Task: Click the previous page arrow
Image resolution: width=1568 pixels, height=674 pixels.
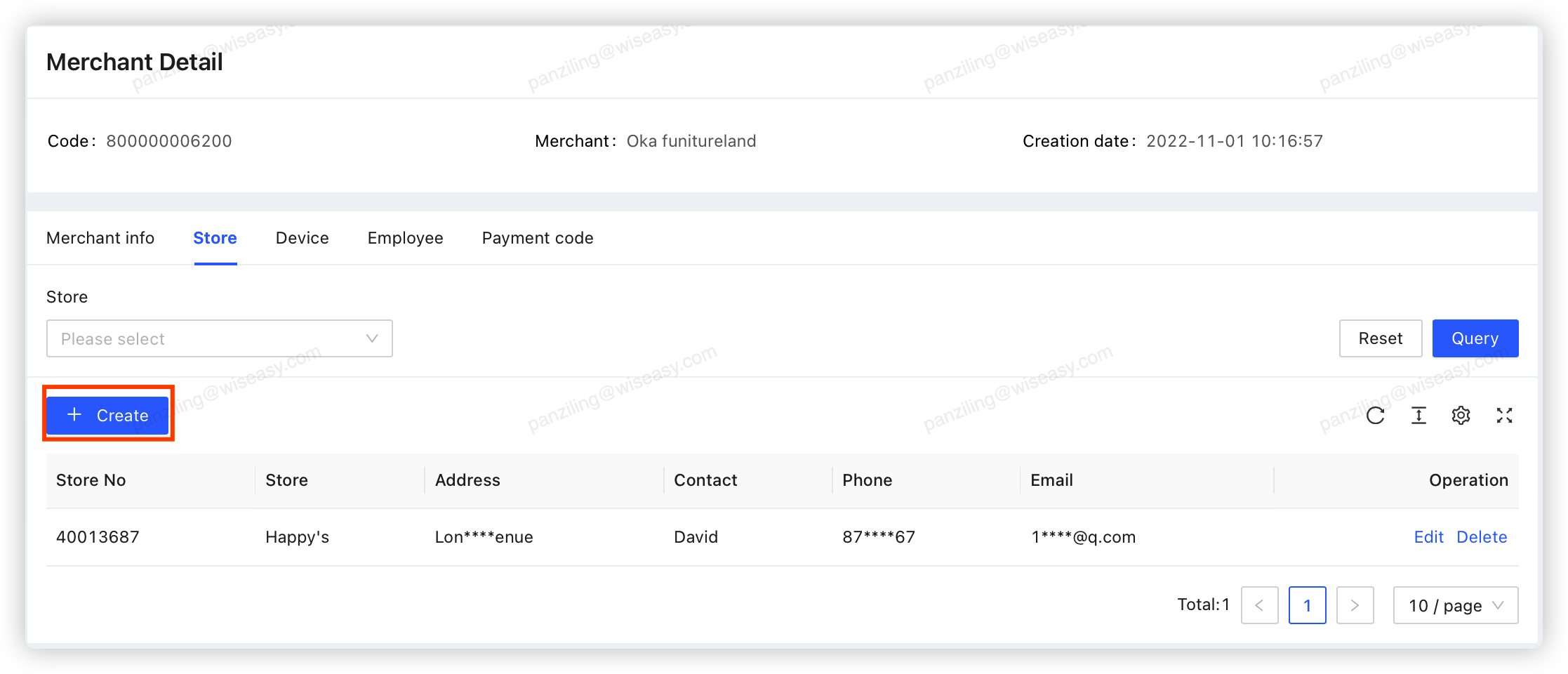Action: [1259, 604]
